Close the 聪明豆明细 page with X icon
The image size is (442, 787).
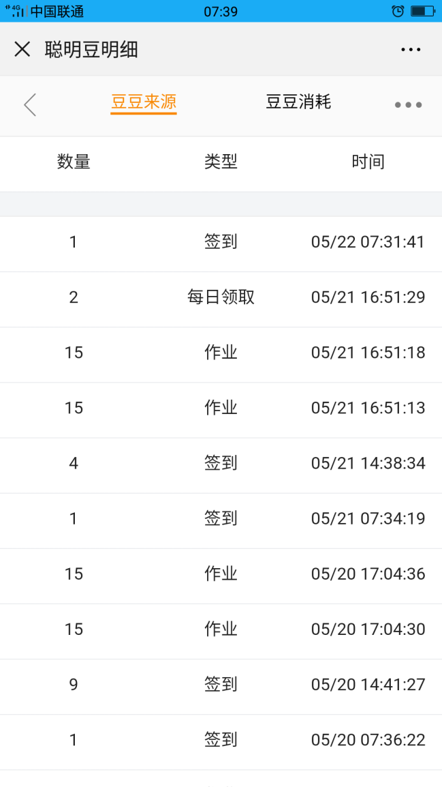[x=23, y=49]
